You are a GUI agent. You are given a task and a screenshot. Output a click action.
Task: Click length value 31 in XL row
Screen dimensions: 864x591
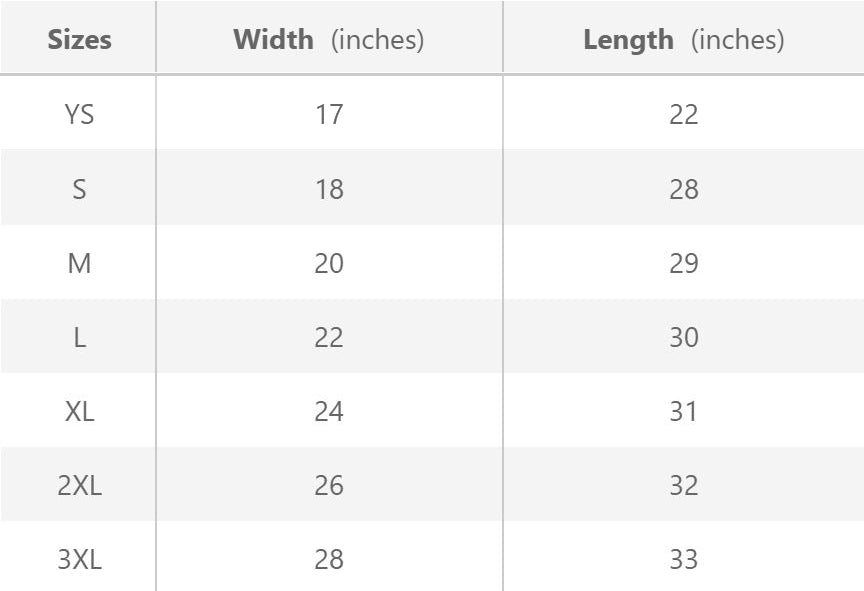pyautogui.click(x=683, y=411)
